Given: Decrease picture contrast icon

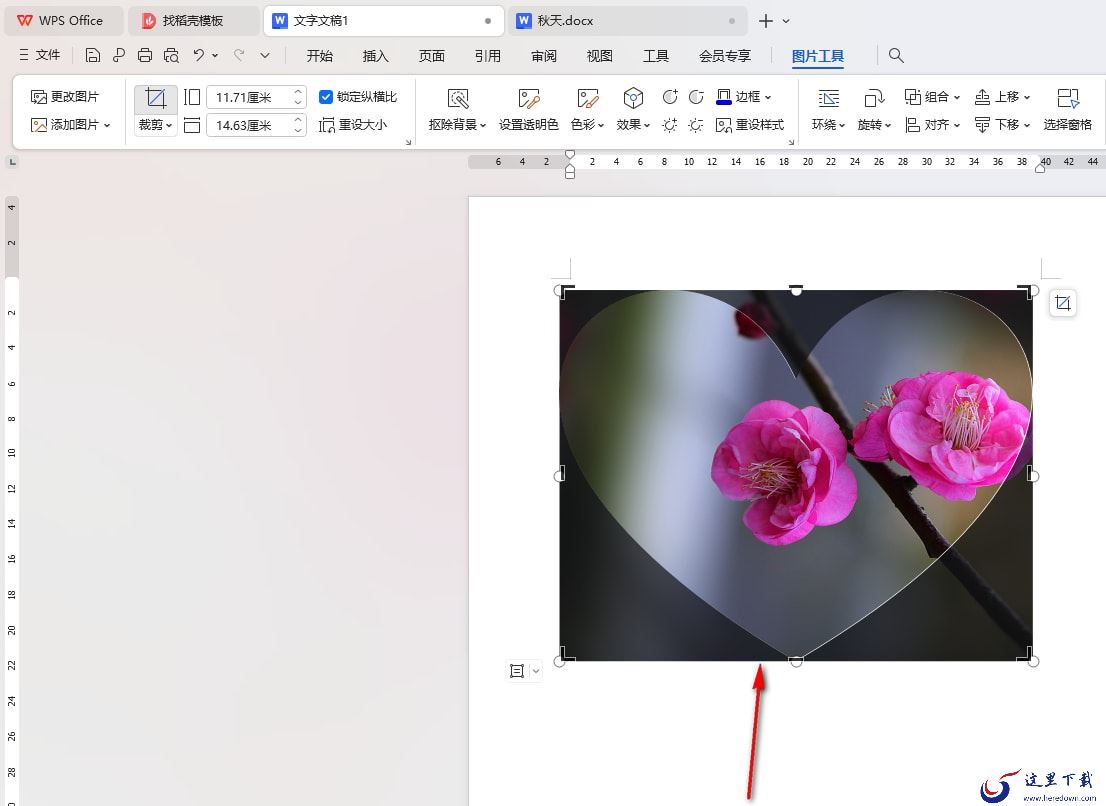Looking at the screenshot, I should [x=696, y=97].
